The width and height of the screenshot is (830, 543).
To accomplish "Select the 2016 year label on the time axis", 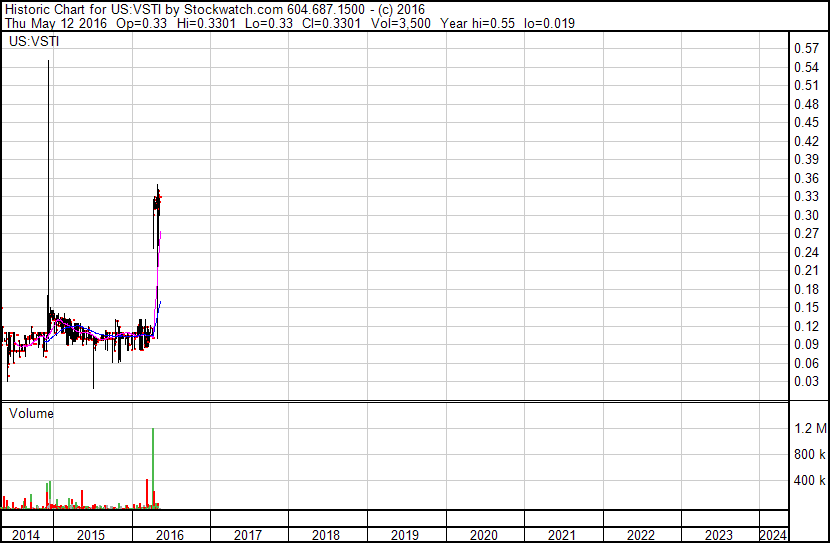I will point(169,535).
